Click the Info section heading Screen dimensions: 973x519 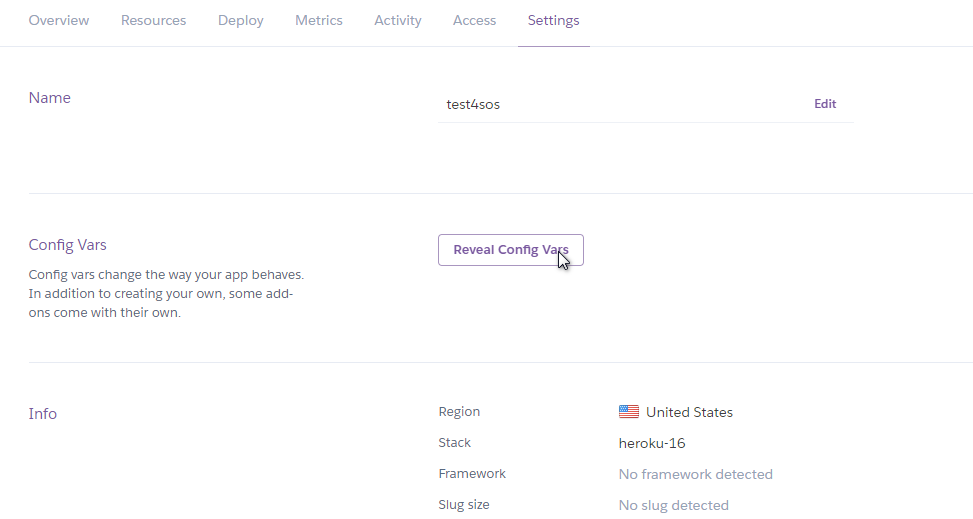pyautogui.click(x=43, y=413)
